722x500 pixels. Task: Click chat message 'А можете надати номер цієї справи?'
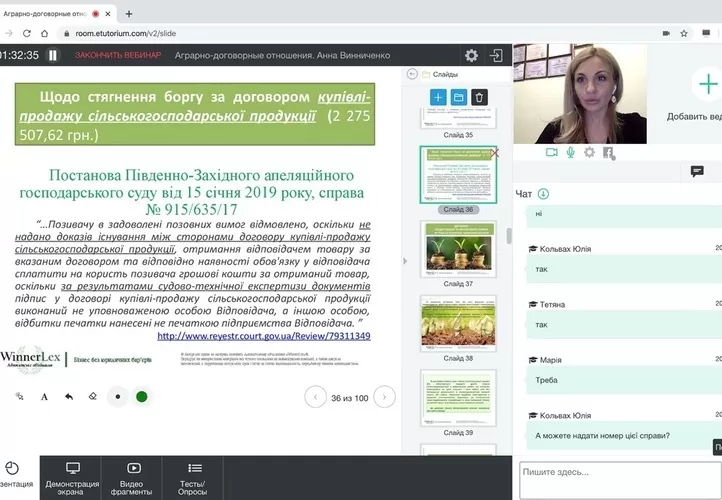[602, 436]
